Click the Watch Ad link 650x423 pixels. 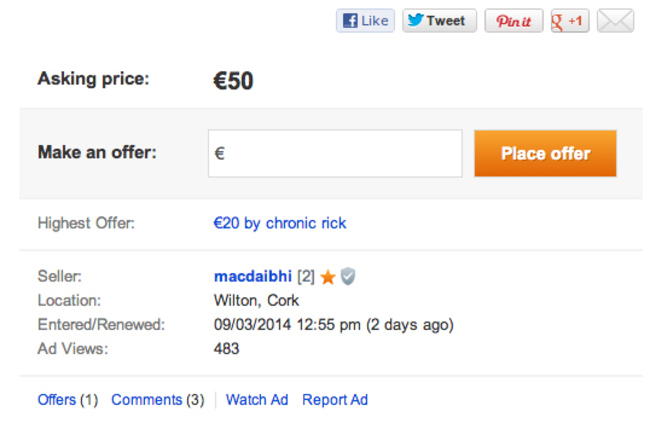coord(257,400)
